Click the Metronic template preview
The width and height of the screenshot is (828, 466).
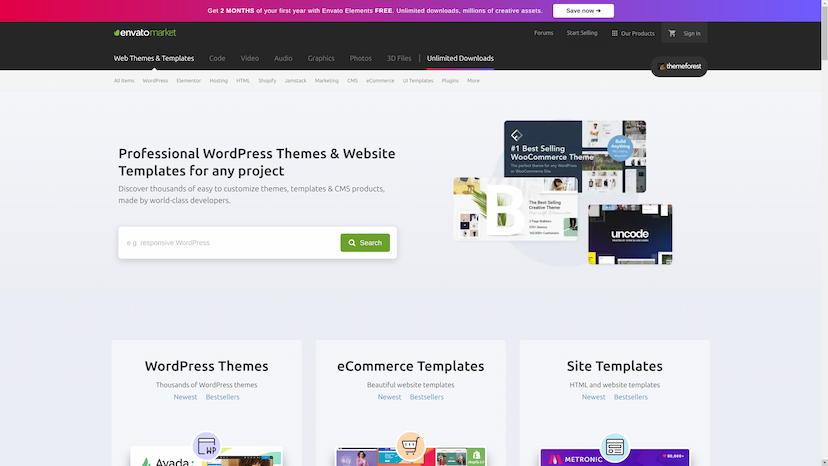615,458
